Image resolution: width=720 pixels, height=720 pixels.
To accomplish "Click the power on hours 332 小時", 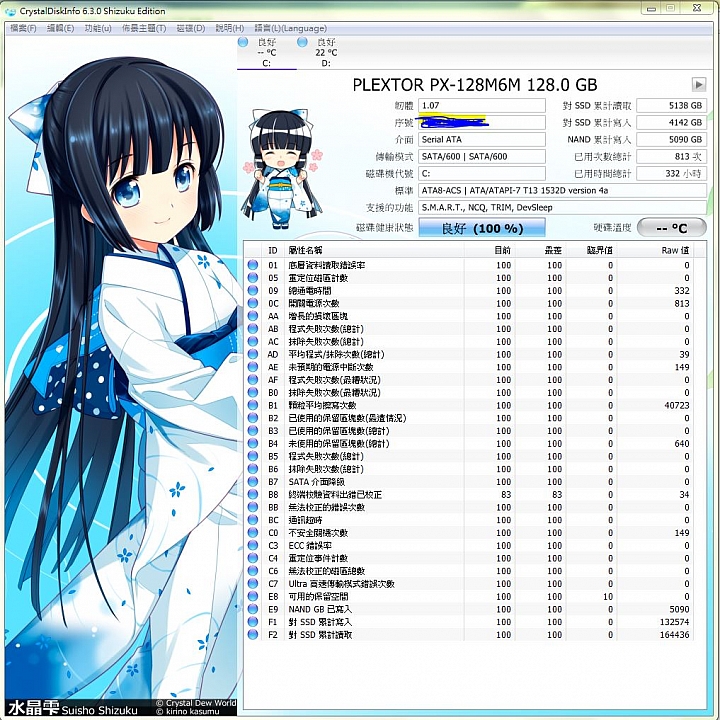I will click(x=671, y=174).
